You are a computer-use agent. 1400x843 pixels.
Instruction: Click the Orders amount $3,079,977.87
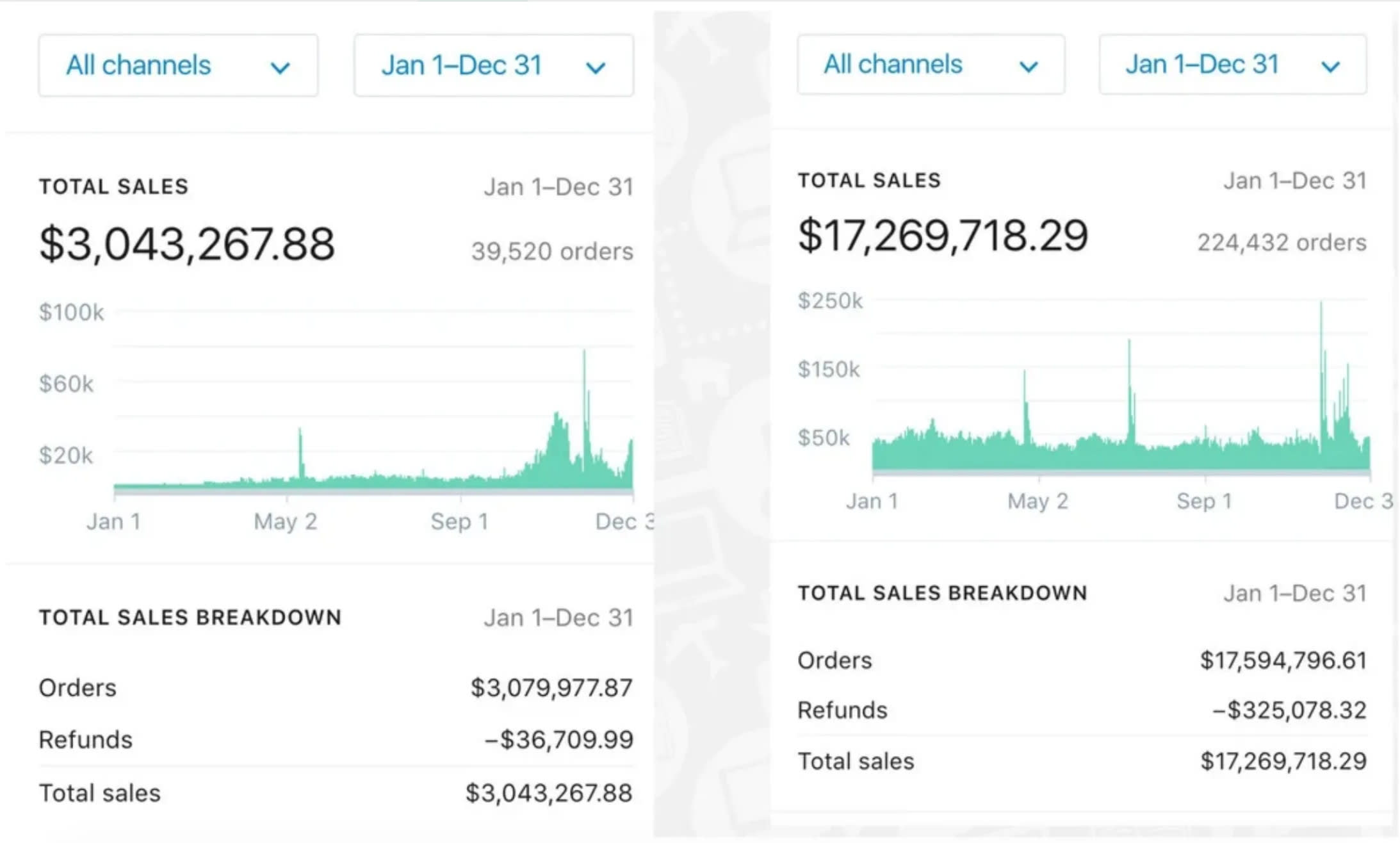click(x=551, y=688)
